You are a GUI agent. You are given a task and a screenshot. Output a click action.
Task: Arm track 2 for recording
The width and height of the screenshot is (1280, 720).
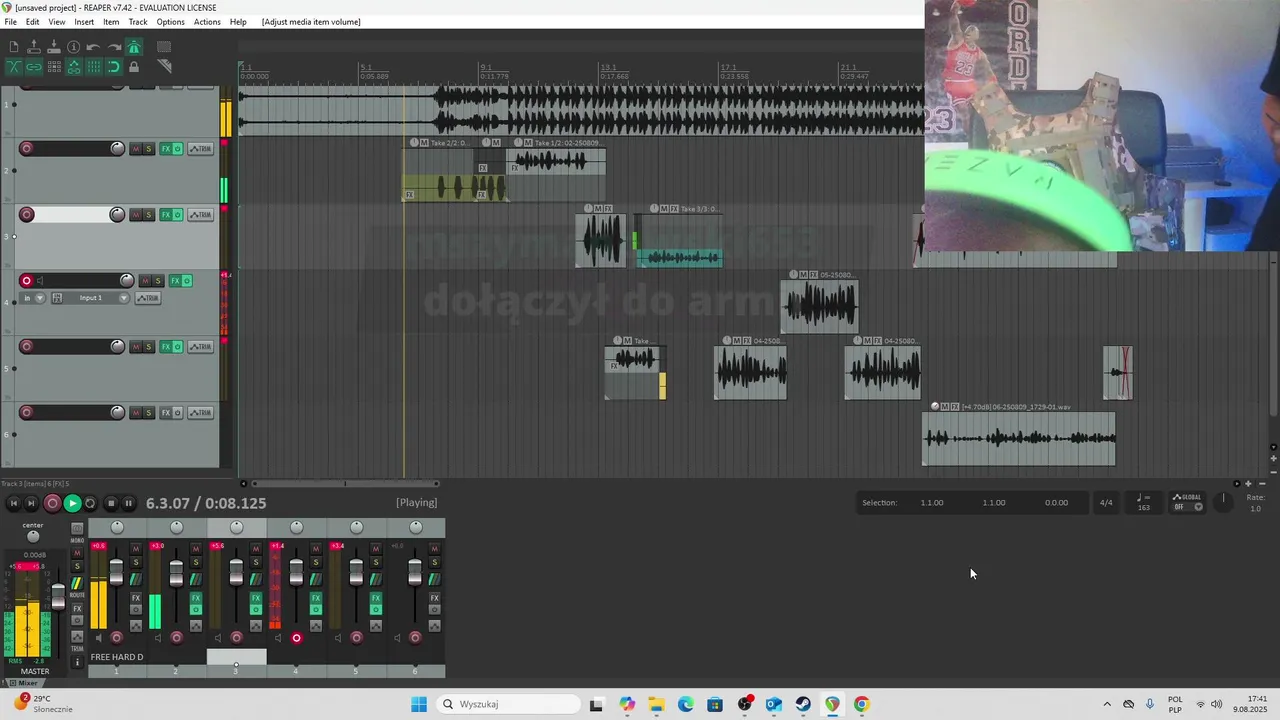27,149
